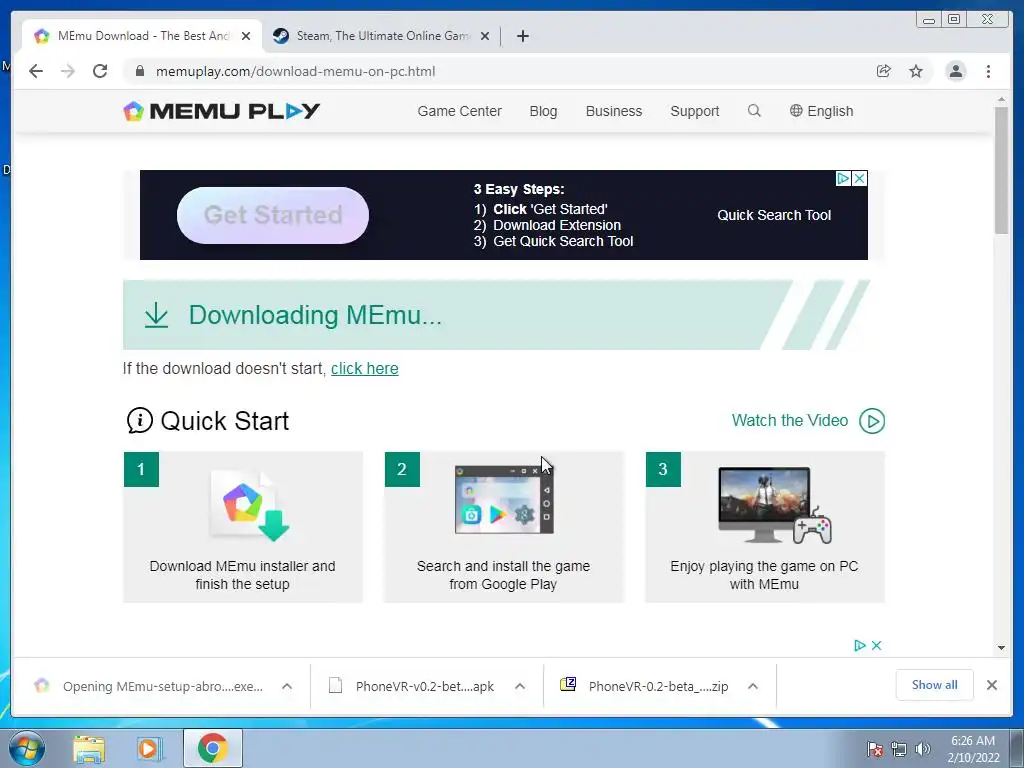1024x768 pixels.
Task: Open the AdChoices icon on top banner
Action: pos(843,178)
